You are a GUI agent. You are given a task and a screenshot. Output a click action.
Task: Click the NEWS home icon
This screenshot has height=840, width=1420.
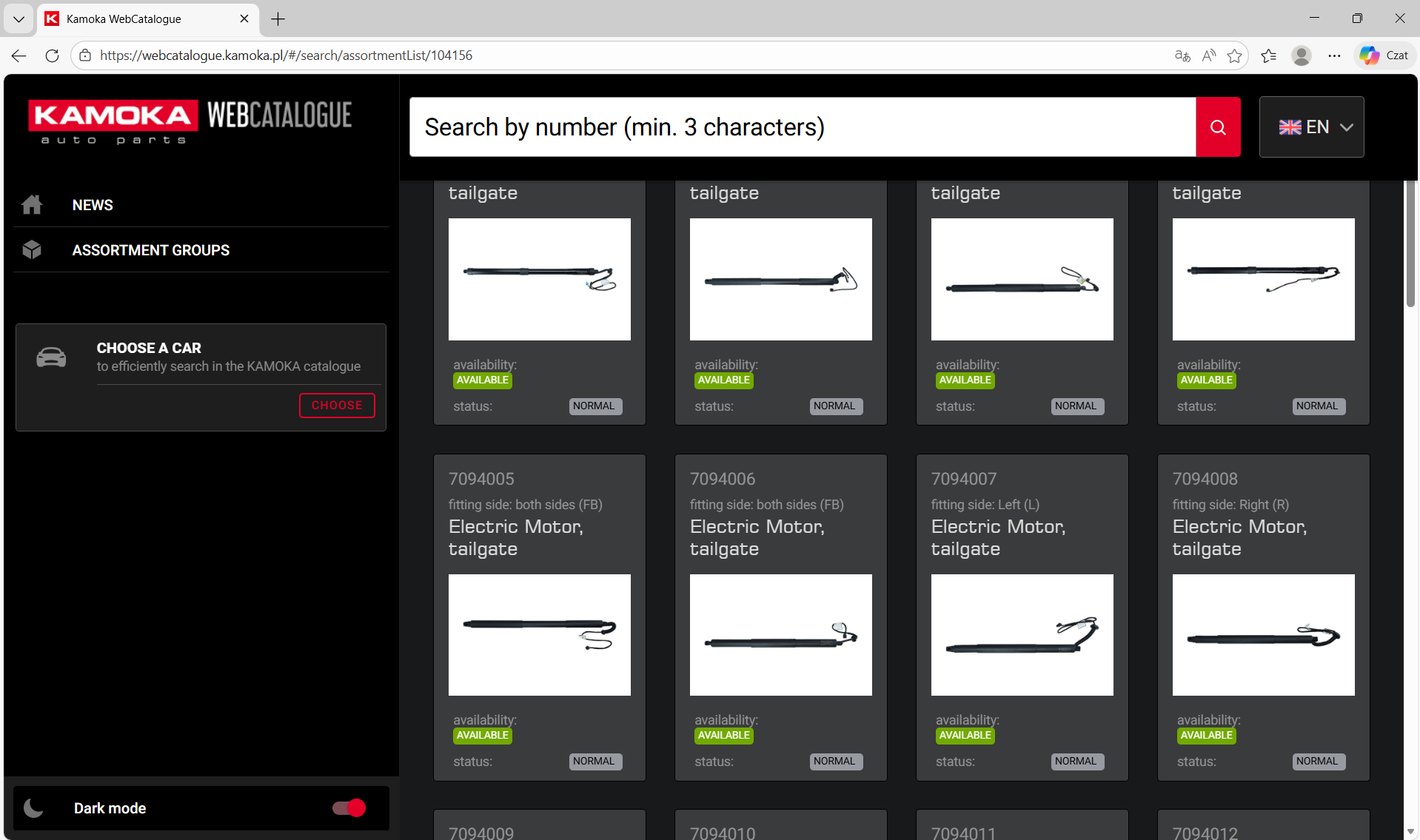32,205
